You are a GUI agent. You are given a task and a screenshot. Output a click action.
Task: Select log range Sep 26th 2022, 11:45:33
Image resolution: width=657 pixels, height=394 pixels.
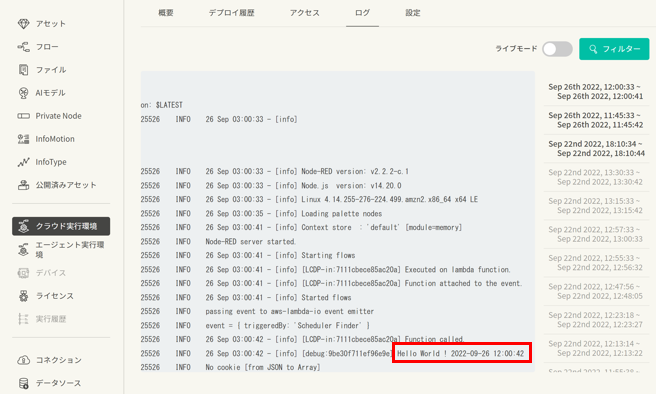(596, 120)
